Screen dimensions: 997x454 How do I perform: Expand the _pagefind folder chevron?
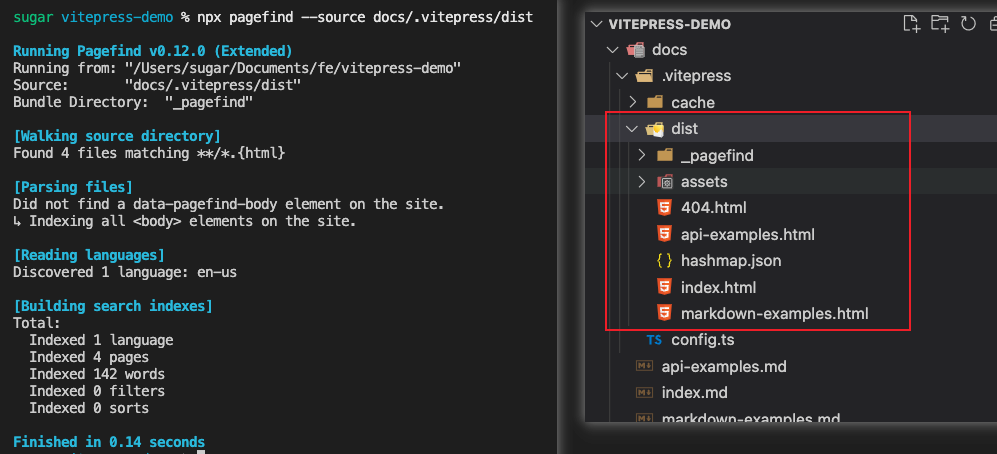point(642,155)
